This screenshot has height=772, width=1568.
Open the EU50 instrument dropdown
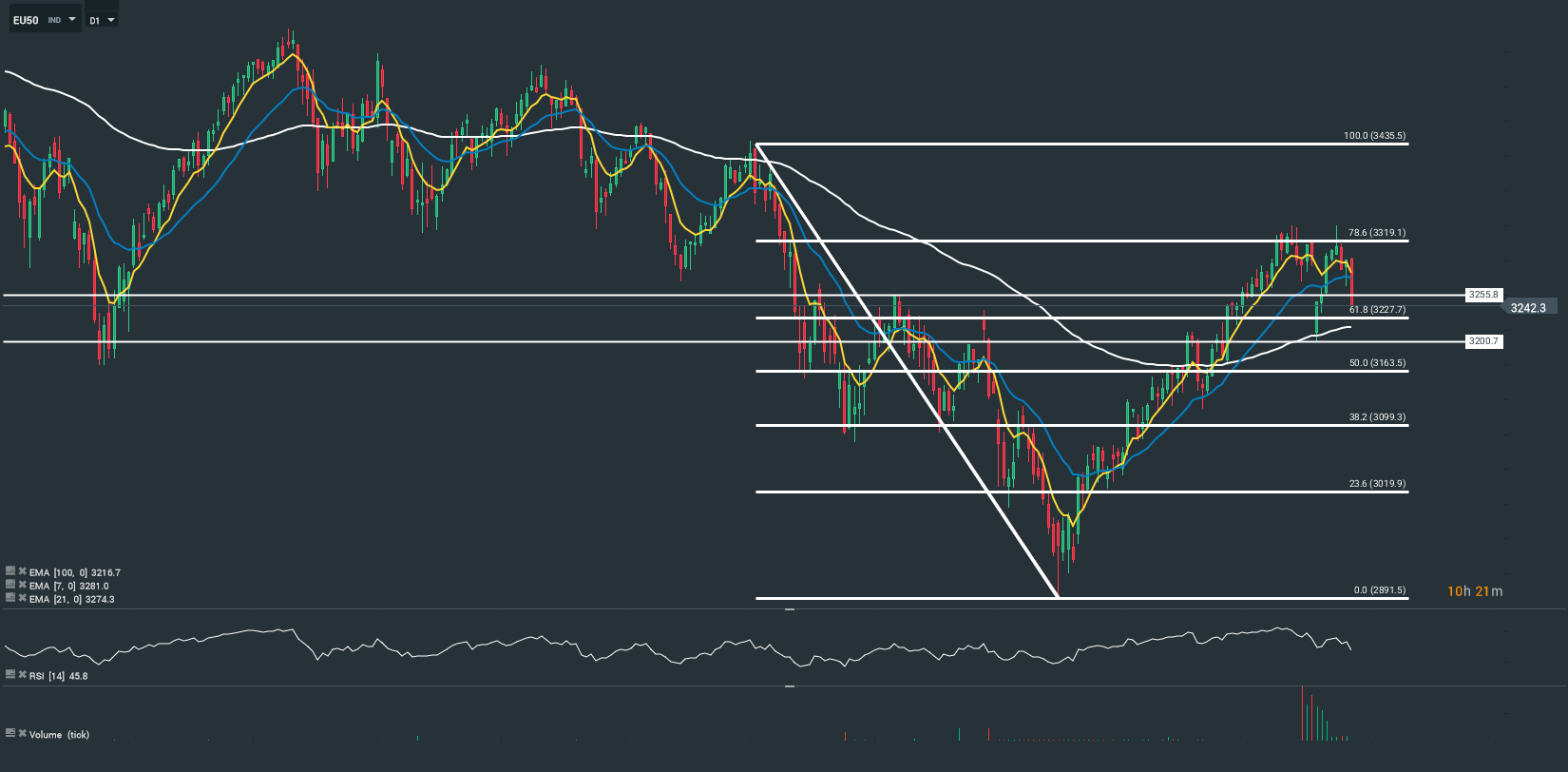coord(72,19)
